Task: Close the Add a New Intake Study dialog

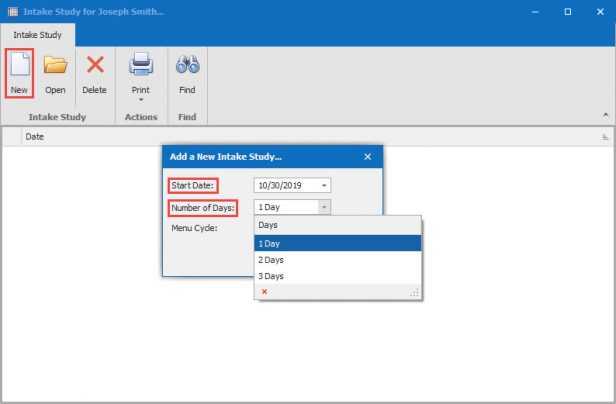Action: pos(367,157)
